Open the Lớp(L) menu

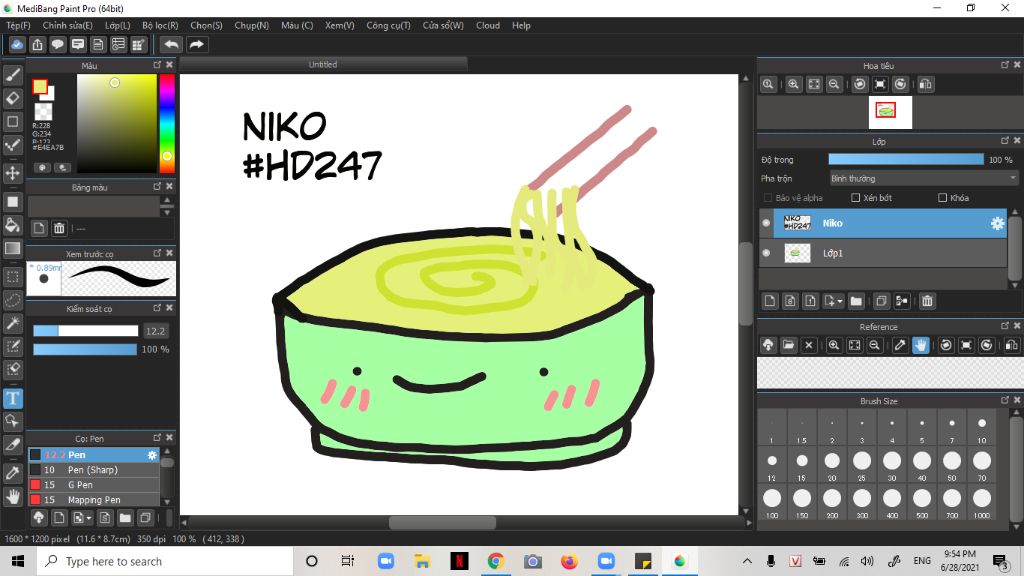(x=118, y=25)
